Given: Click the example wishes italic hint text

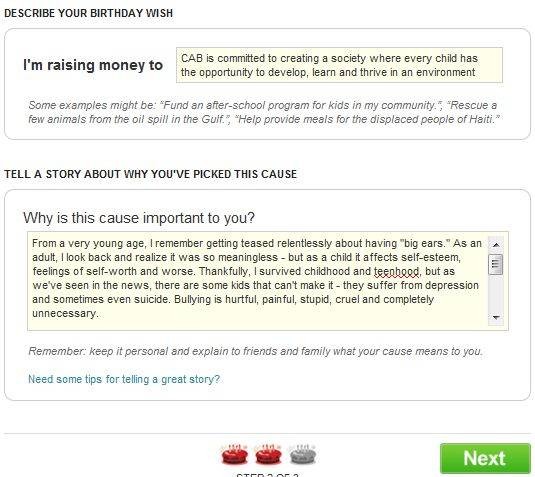Looking at the screenshot, I should pos(264,112).
